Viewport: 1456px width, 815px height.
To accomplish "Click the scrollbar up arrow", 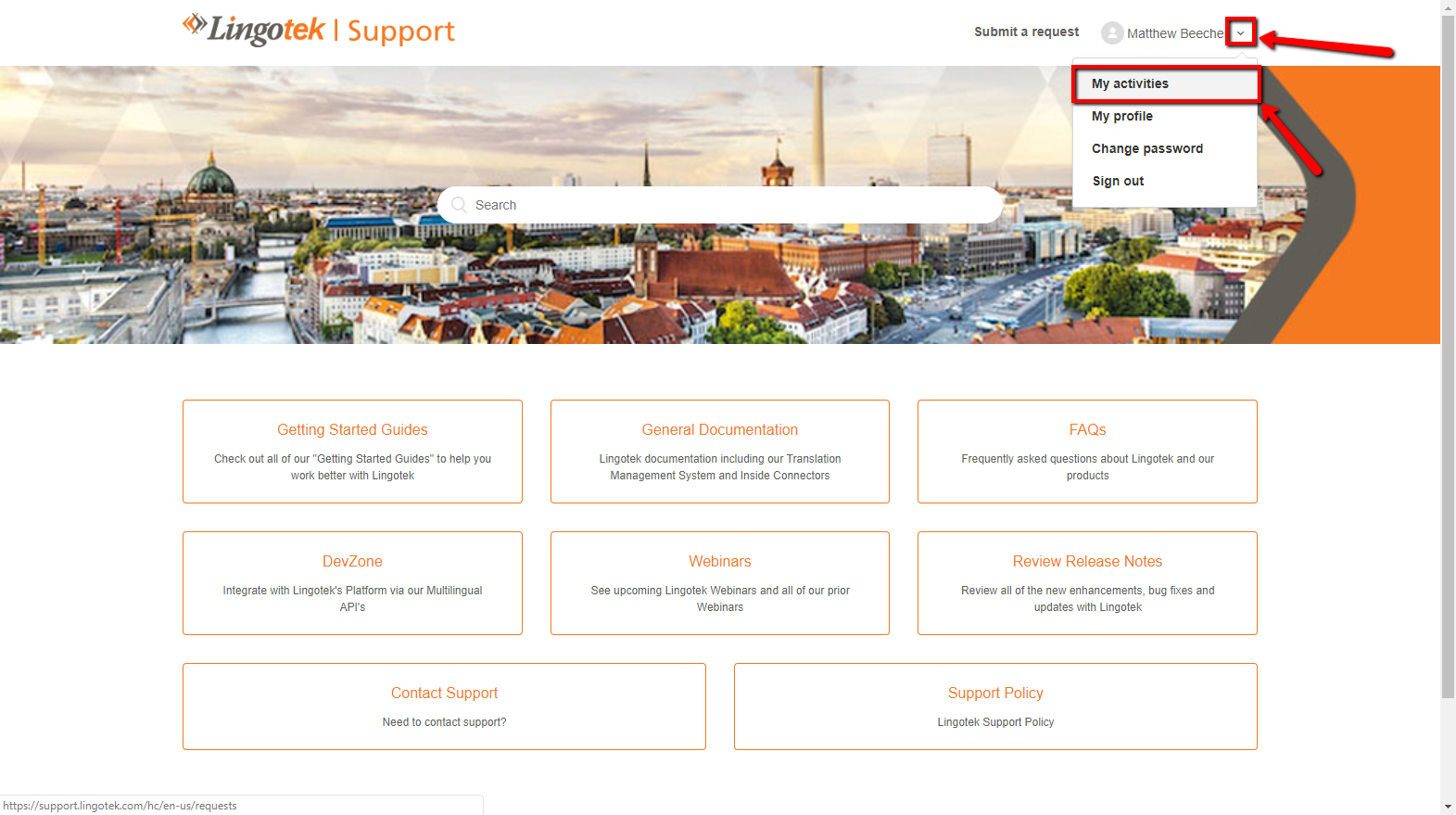I will coord(1448,7).
